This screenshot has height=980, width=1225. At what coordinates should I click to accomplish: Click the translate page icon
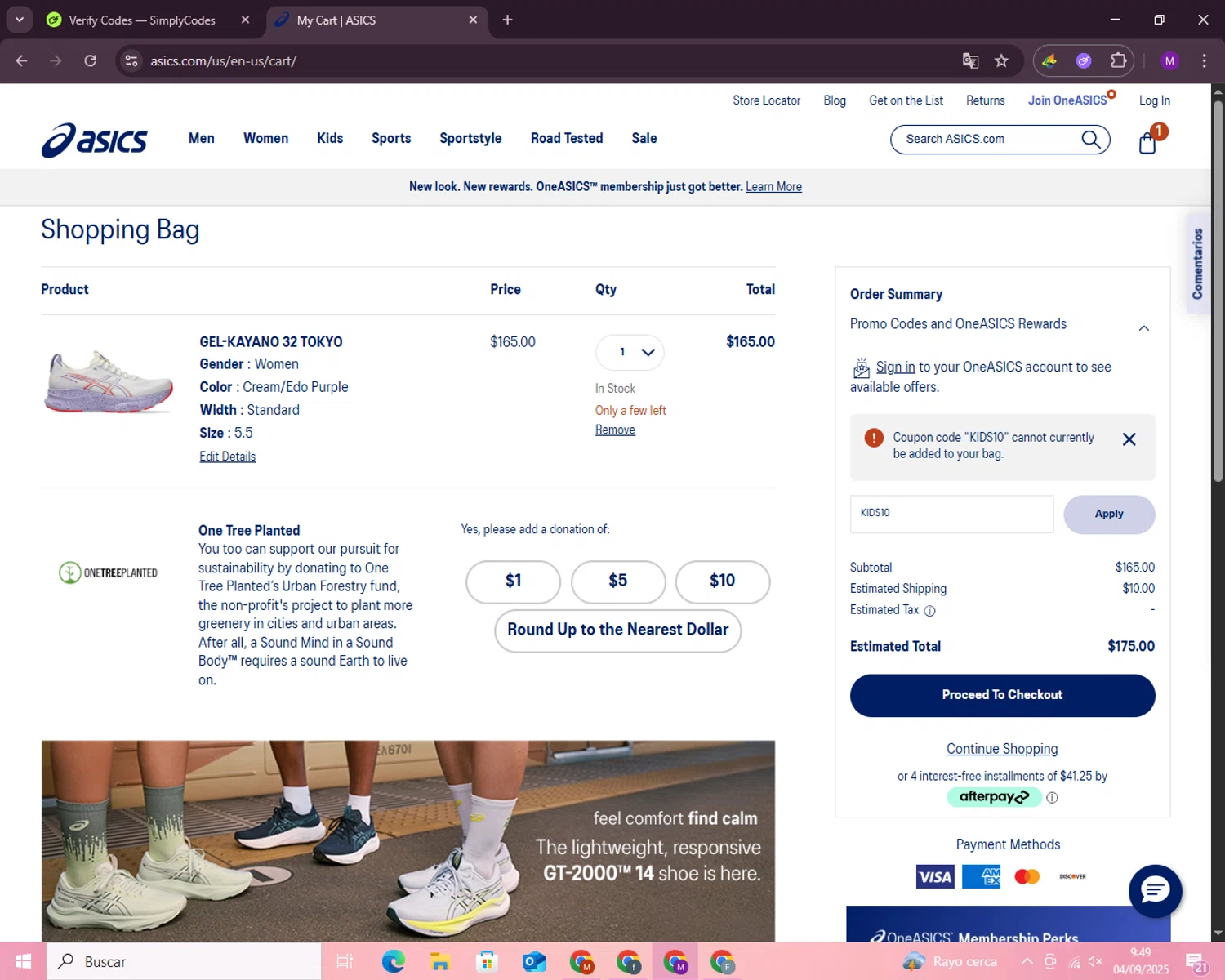click(x=970, y=60)
